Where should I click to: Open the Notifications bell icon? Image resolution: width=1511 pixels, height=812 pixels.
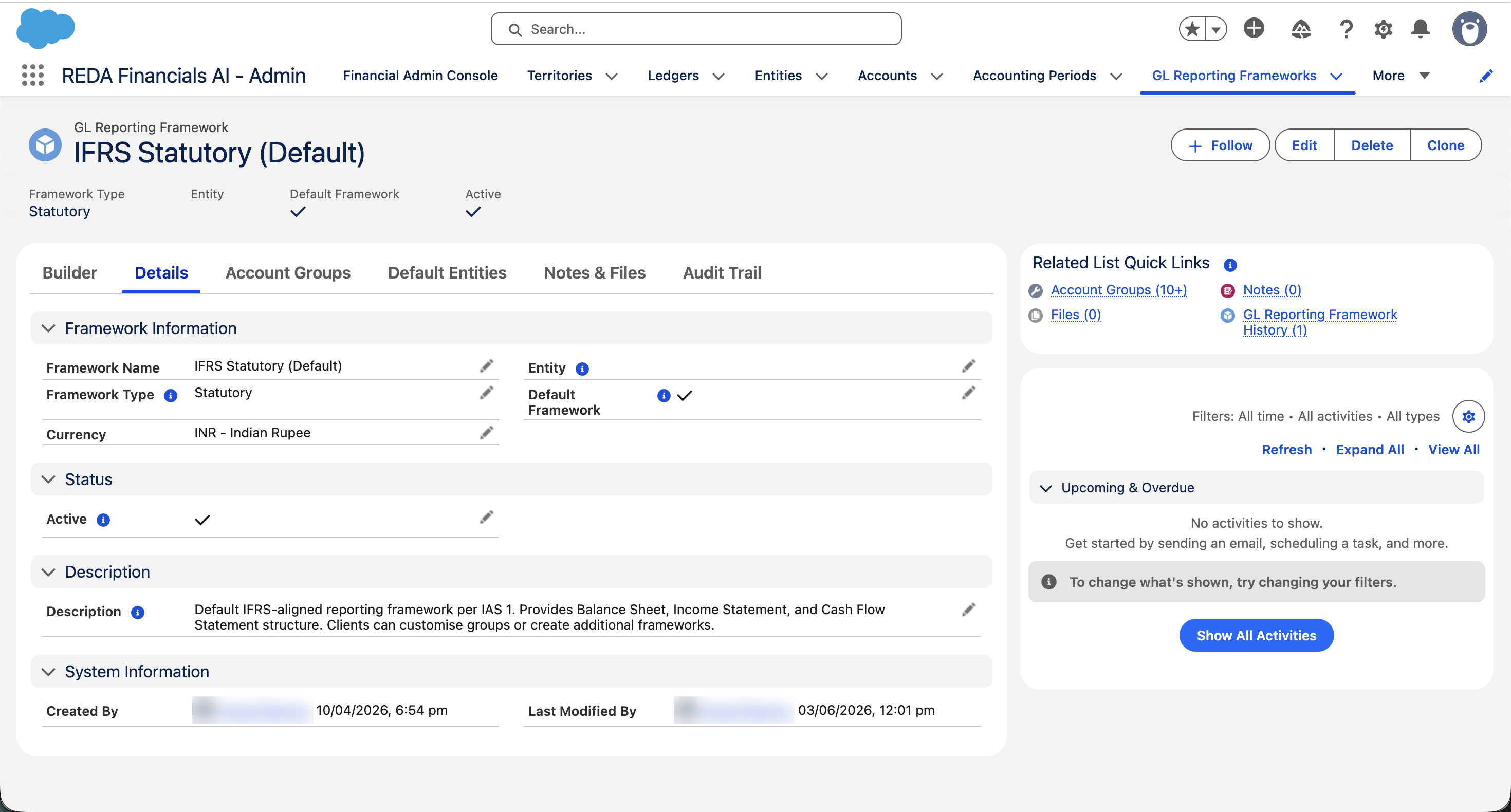pyautogui.click(x=1420, y=29)
